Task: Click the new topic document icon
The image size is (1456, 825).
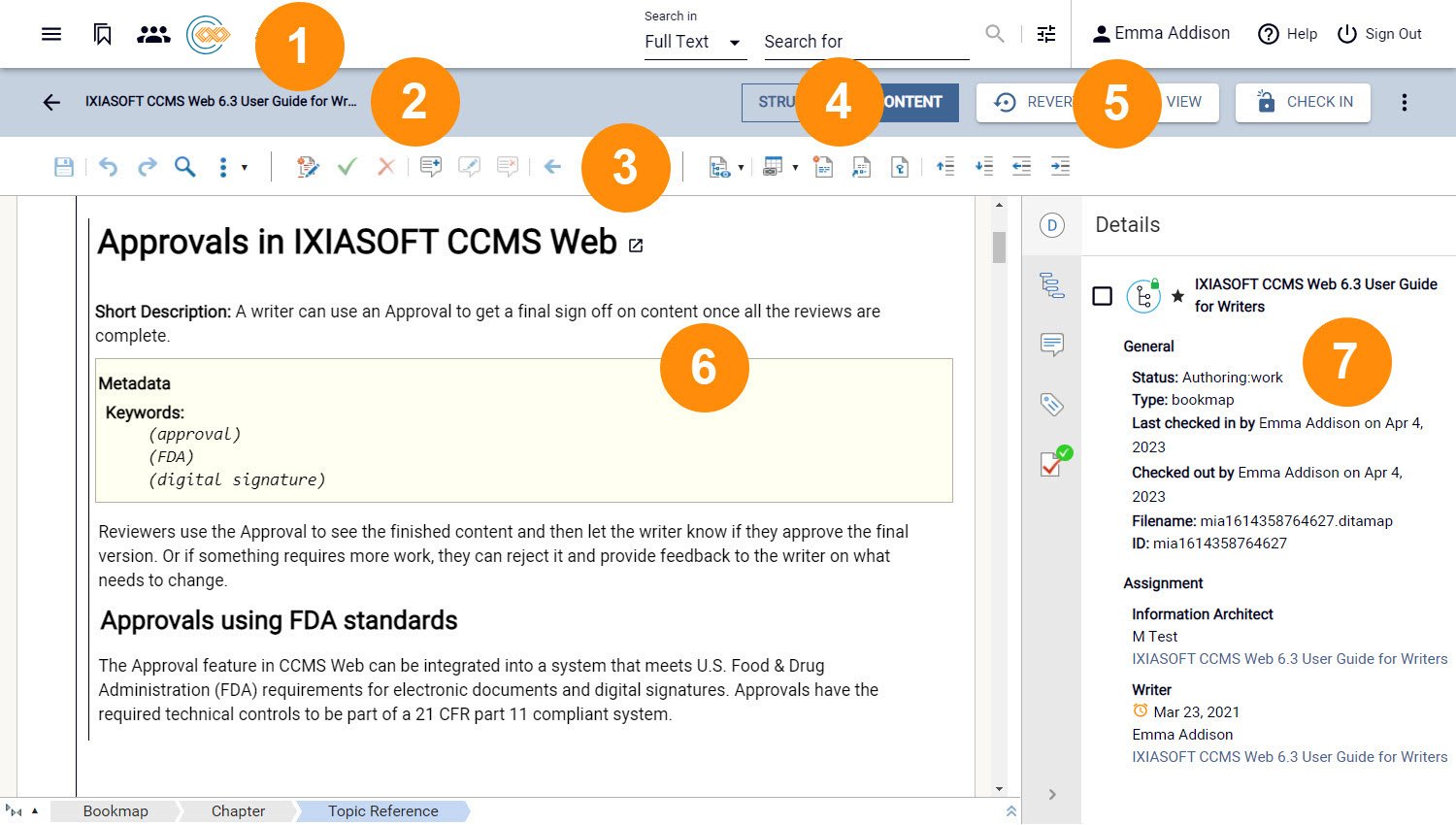Action: coord(823,167)
